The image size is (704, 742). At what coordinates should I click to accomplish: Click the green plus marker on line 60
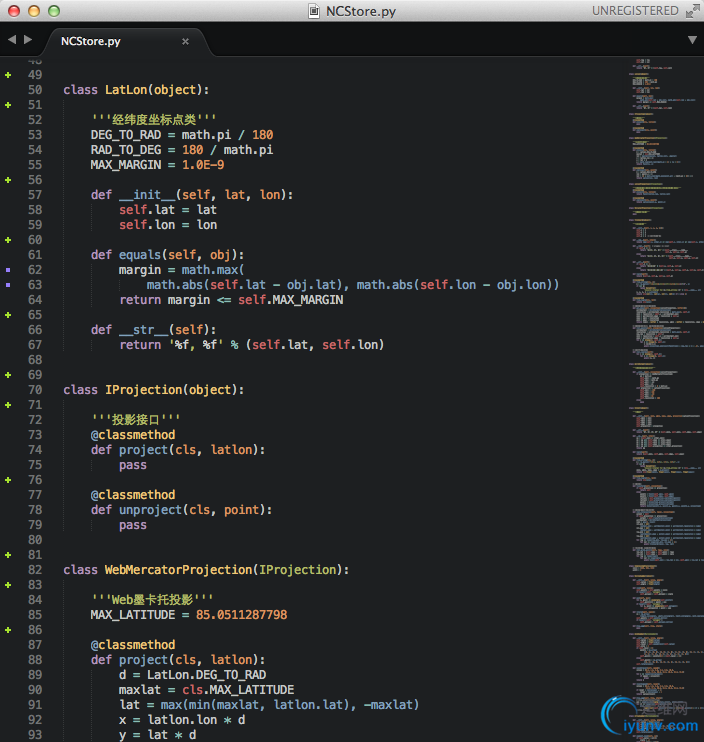coord(8,240)
